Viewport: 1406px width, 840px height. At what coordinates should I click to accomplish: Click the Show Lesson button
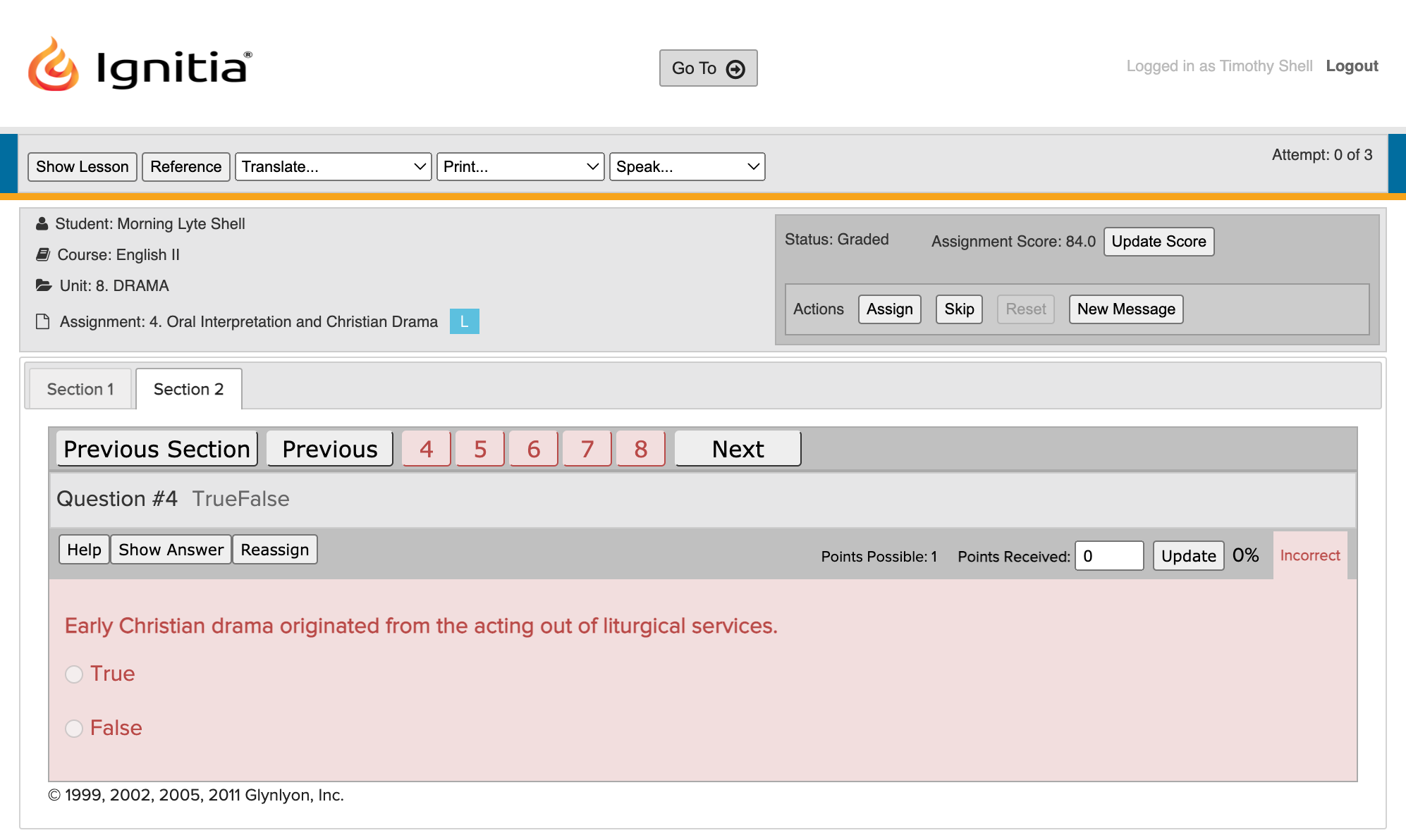82,167
